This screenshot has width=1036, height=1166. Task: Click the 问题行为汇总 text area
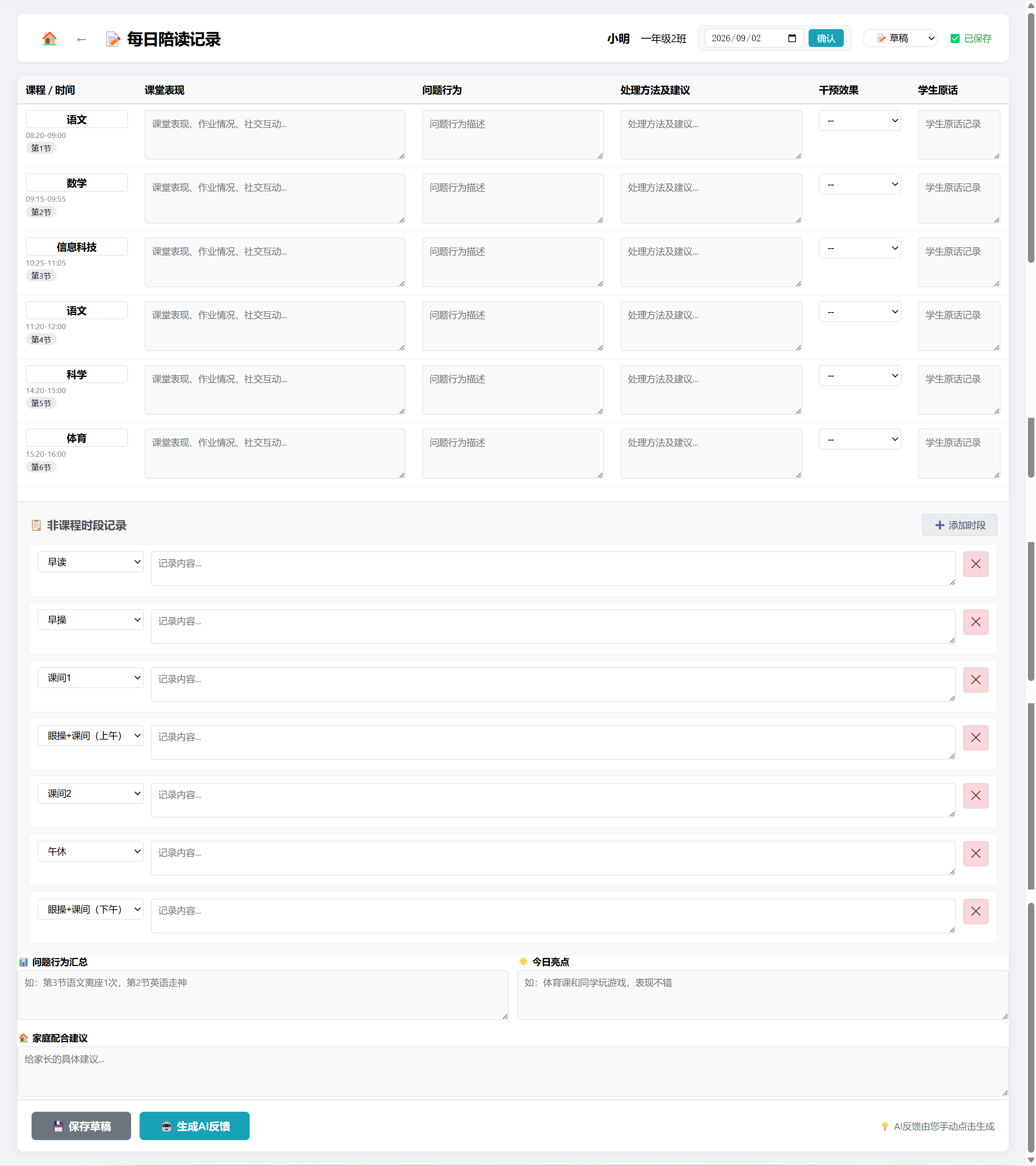point(263,995)
